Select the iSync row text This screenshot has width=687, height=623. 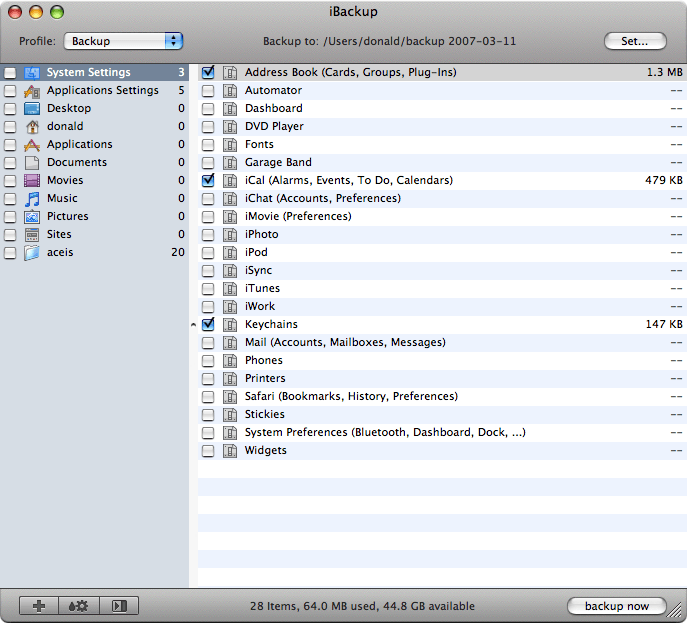coord(259,270)
